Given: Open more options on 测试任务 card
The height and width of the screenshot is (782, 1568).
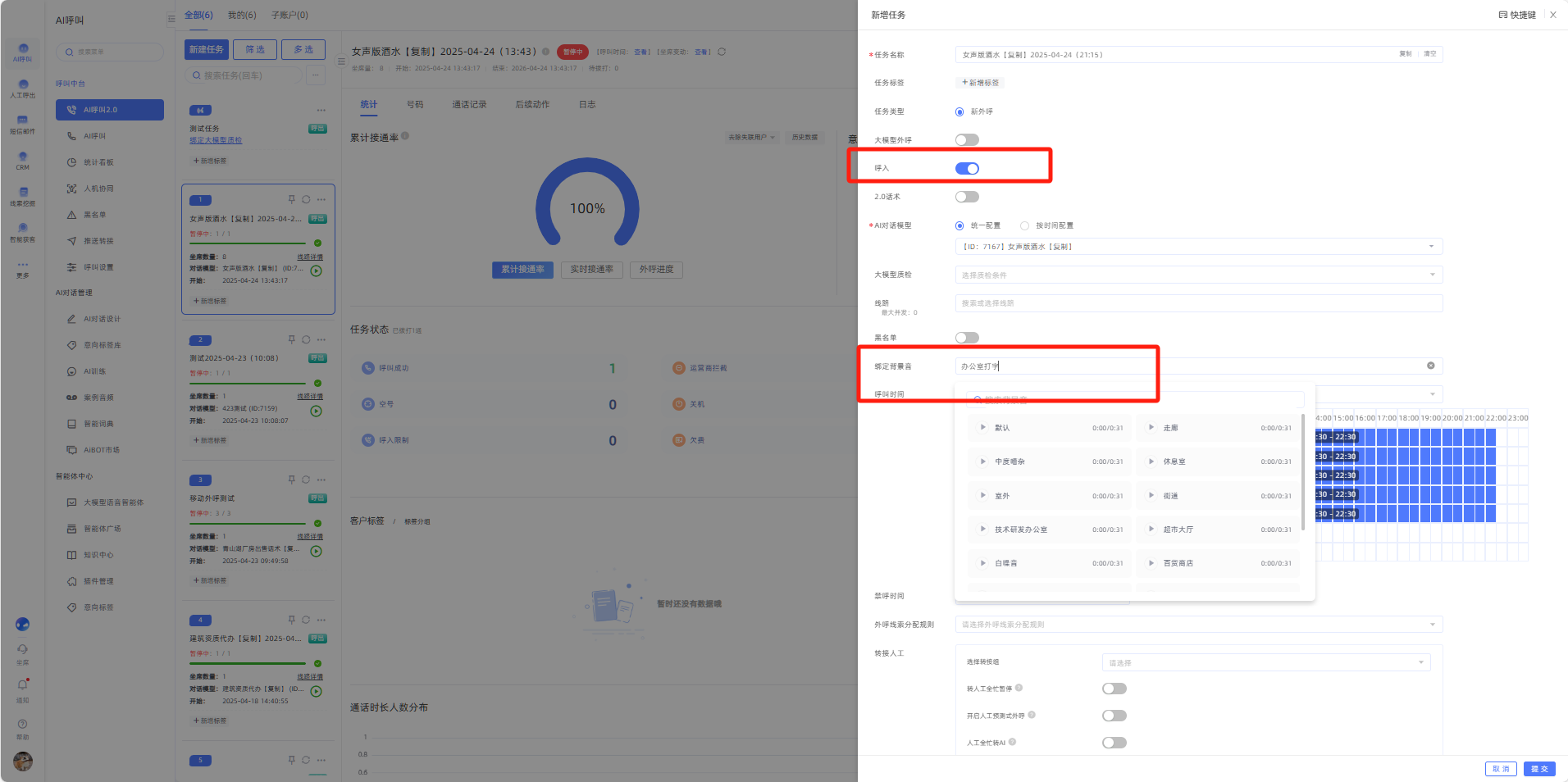Looking at the screenshot, I should [x=321, y=110].
